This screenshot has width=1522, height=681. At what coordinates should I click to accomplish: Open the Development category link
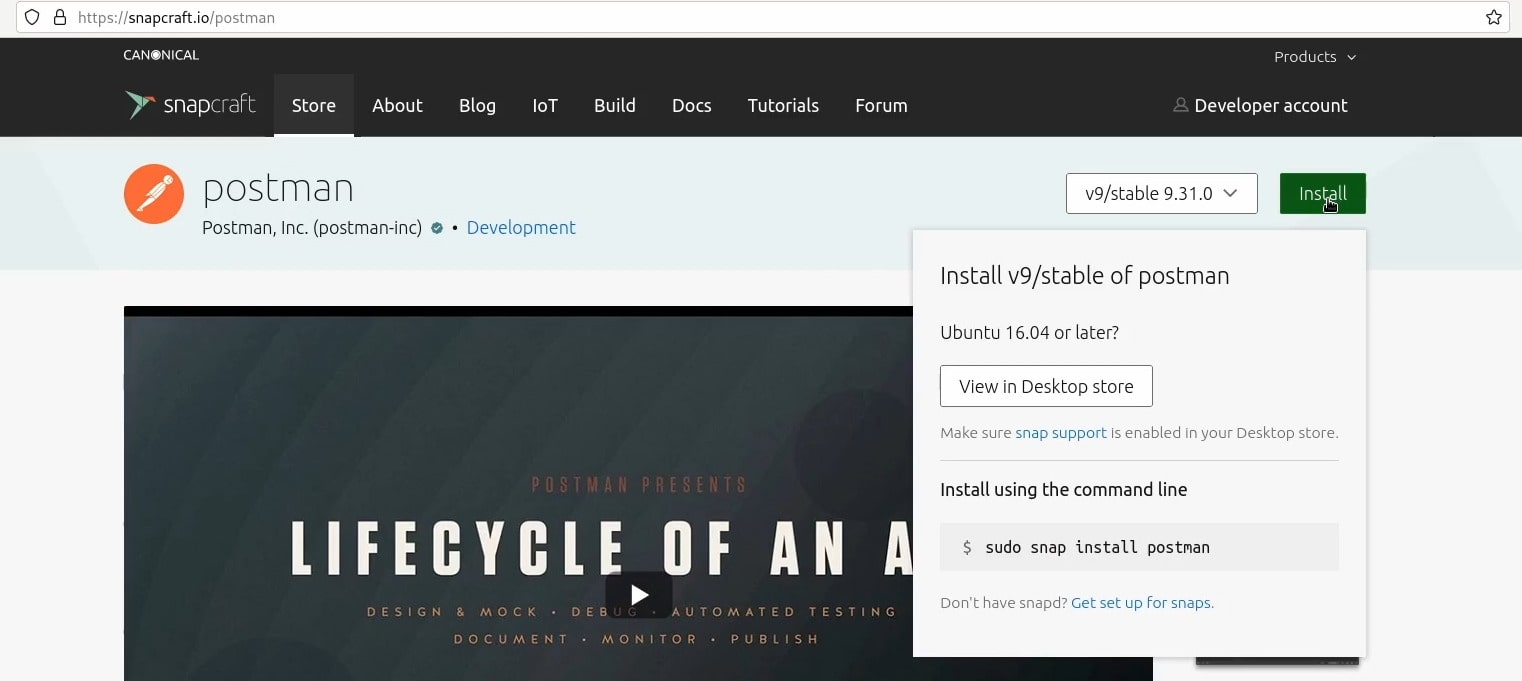[x=521, y=228]
